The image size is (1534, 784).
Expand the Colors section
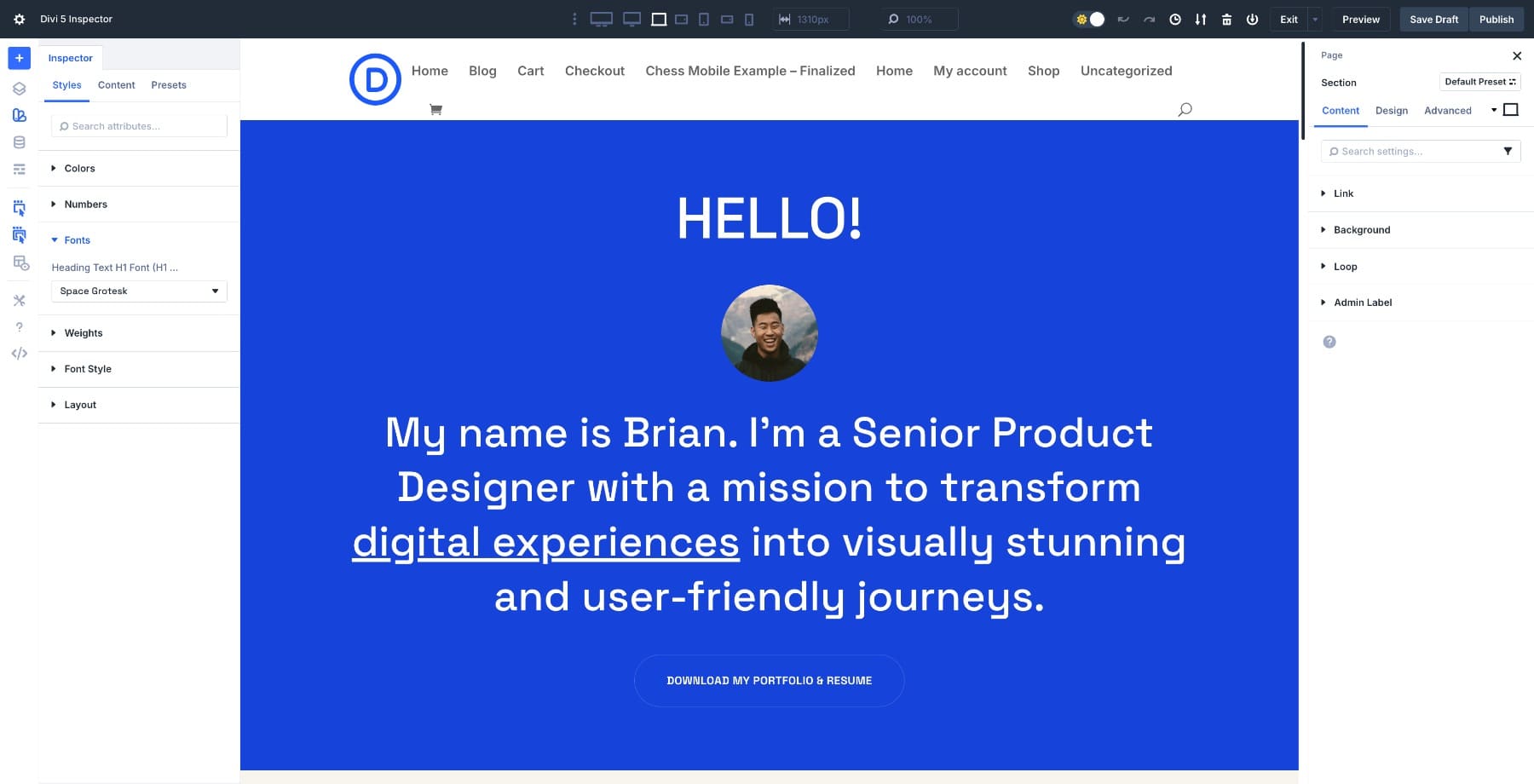[79, 169]
